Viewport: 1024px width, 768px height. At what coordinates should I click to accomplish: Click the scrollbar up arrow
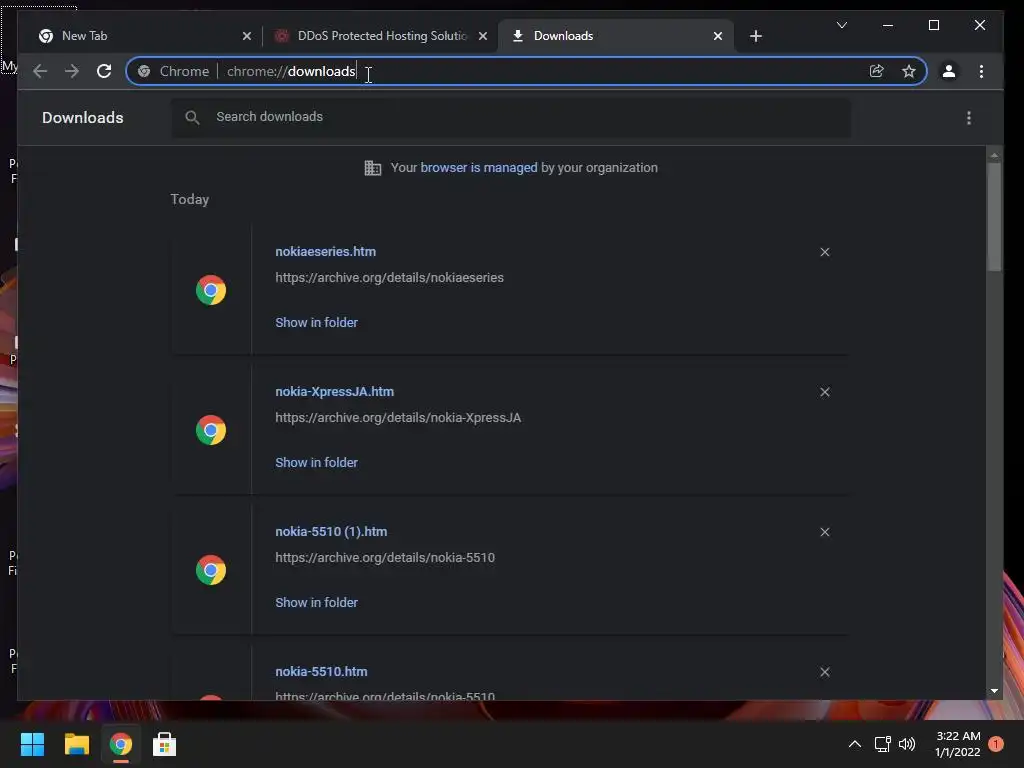click(994, 155)
